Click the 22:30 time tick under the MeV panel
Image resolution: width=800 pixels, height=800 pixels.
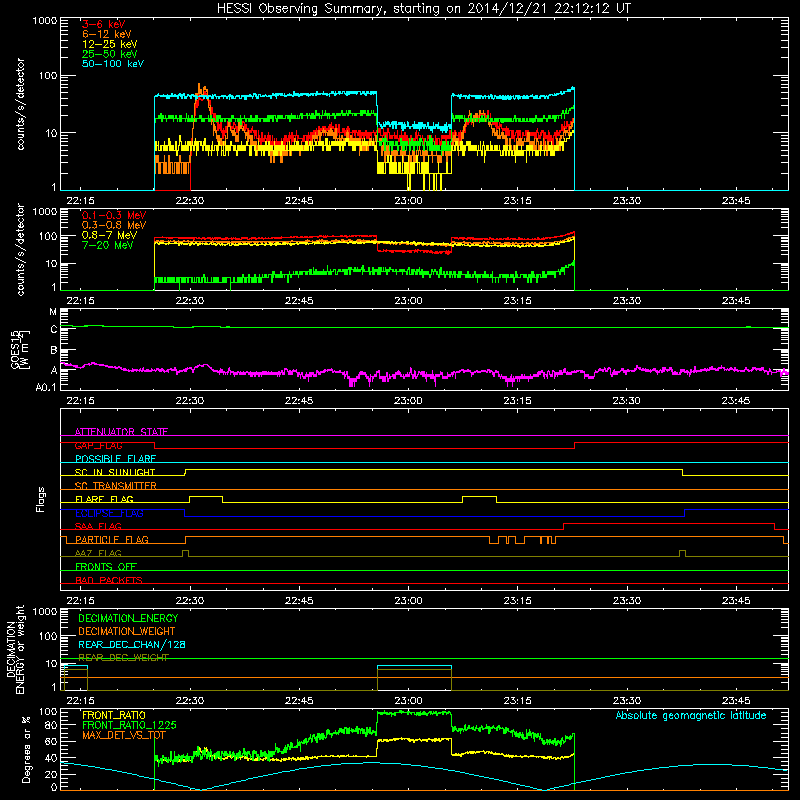(x=190, y=301)
